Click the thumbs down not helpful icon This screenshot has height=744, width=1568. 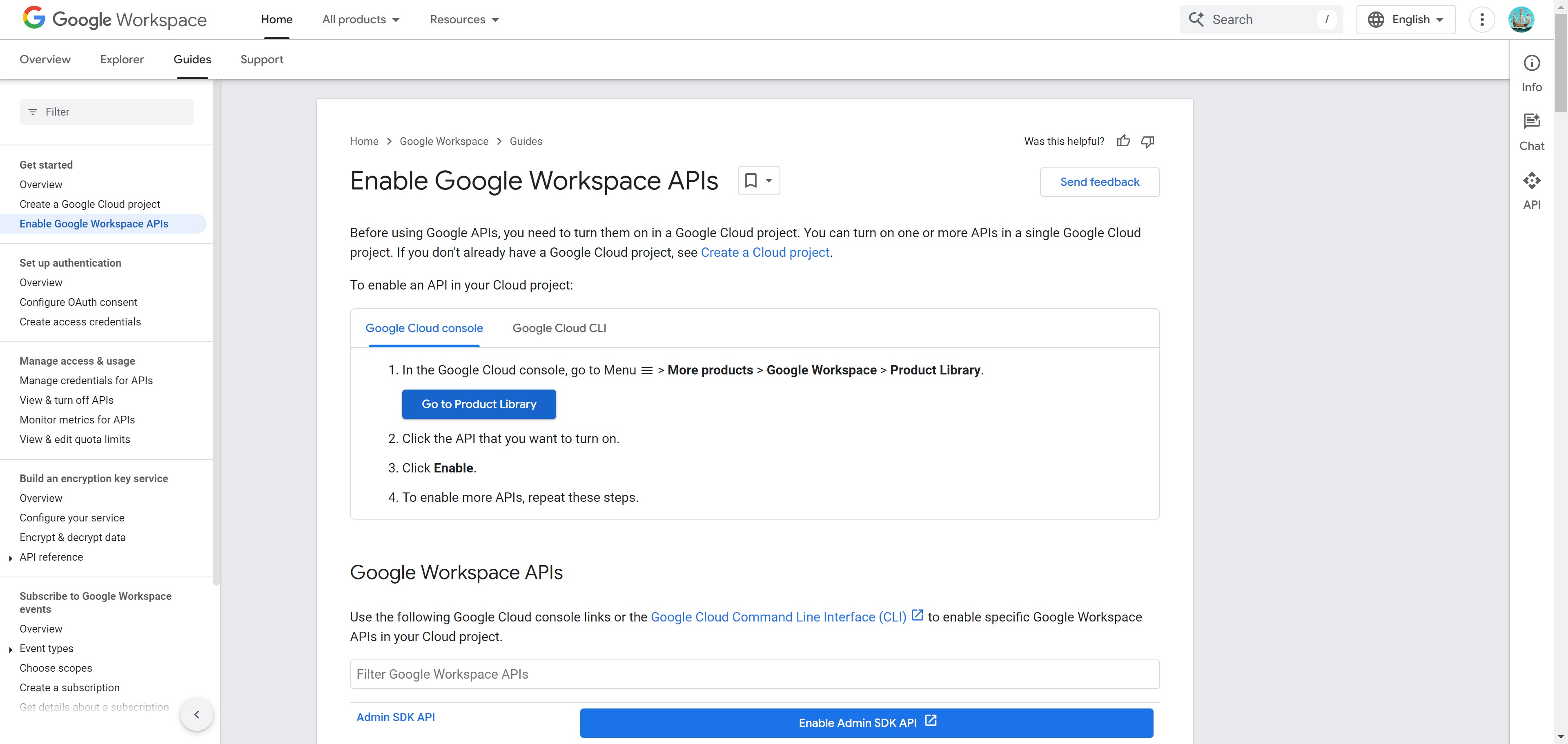1147,141
